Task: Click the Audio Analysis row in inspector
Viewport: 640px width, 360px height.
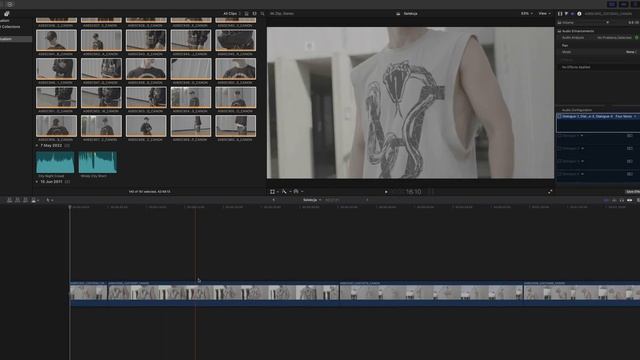Action: point(598,38)
